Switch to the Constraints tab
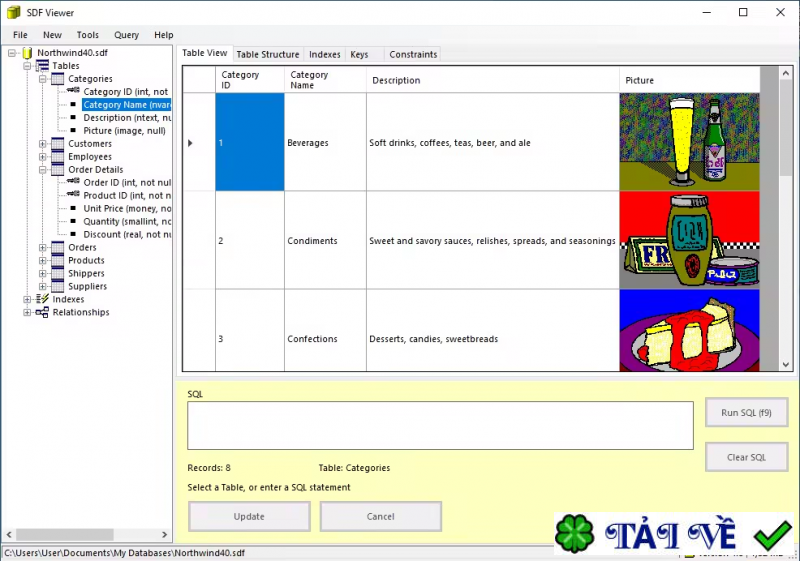The width and height of the screenshot is (800, 561). (413, 54)
